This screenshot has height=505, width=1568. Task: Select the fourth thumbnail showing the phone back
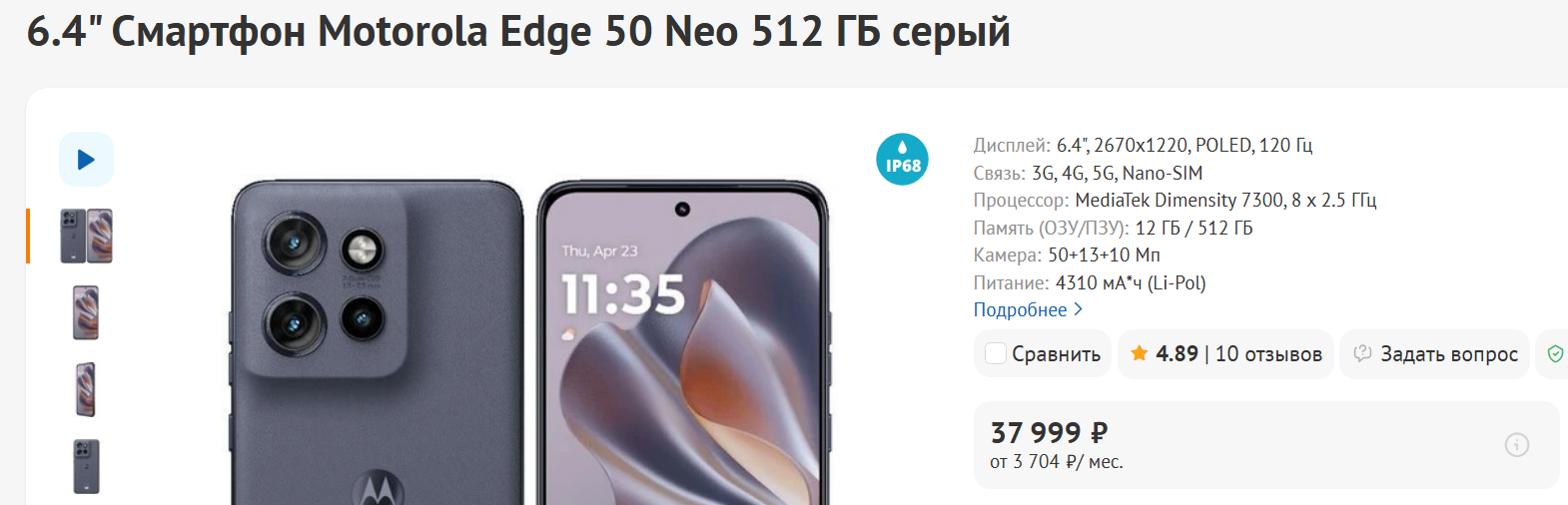coord(86,466)
